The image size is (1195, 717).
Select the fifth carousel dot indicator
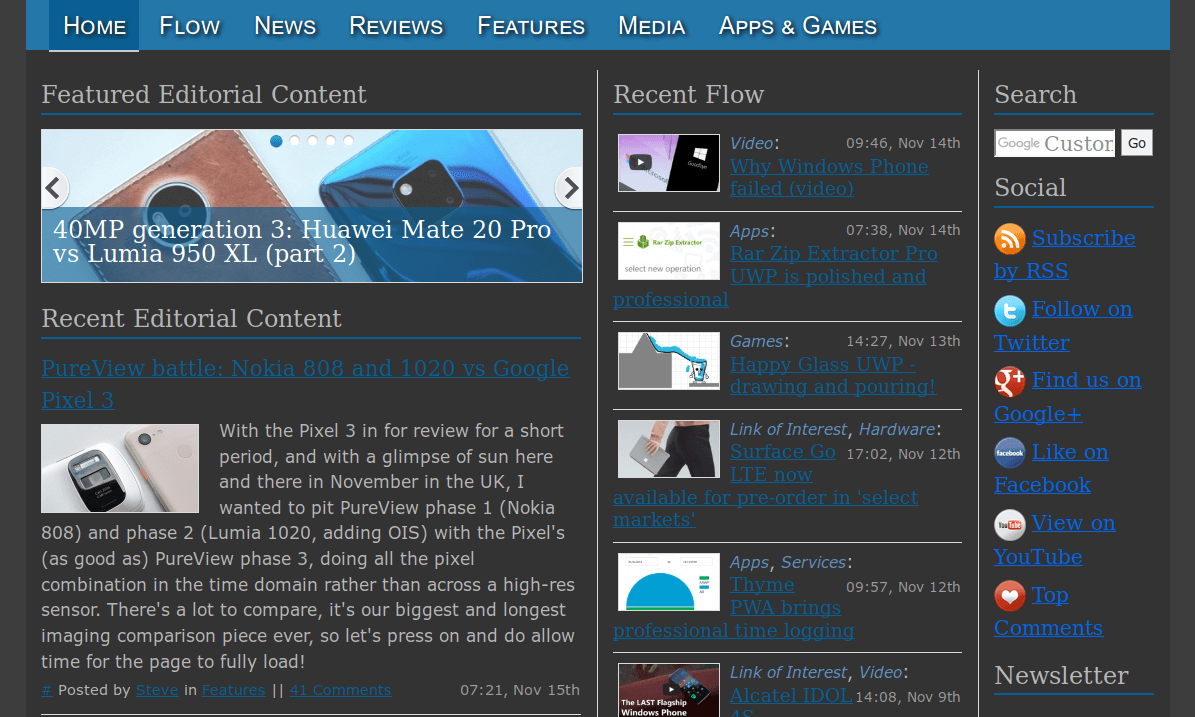point(348,141)
